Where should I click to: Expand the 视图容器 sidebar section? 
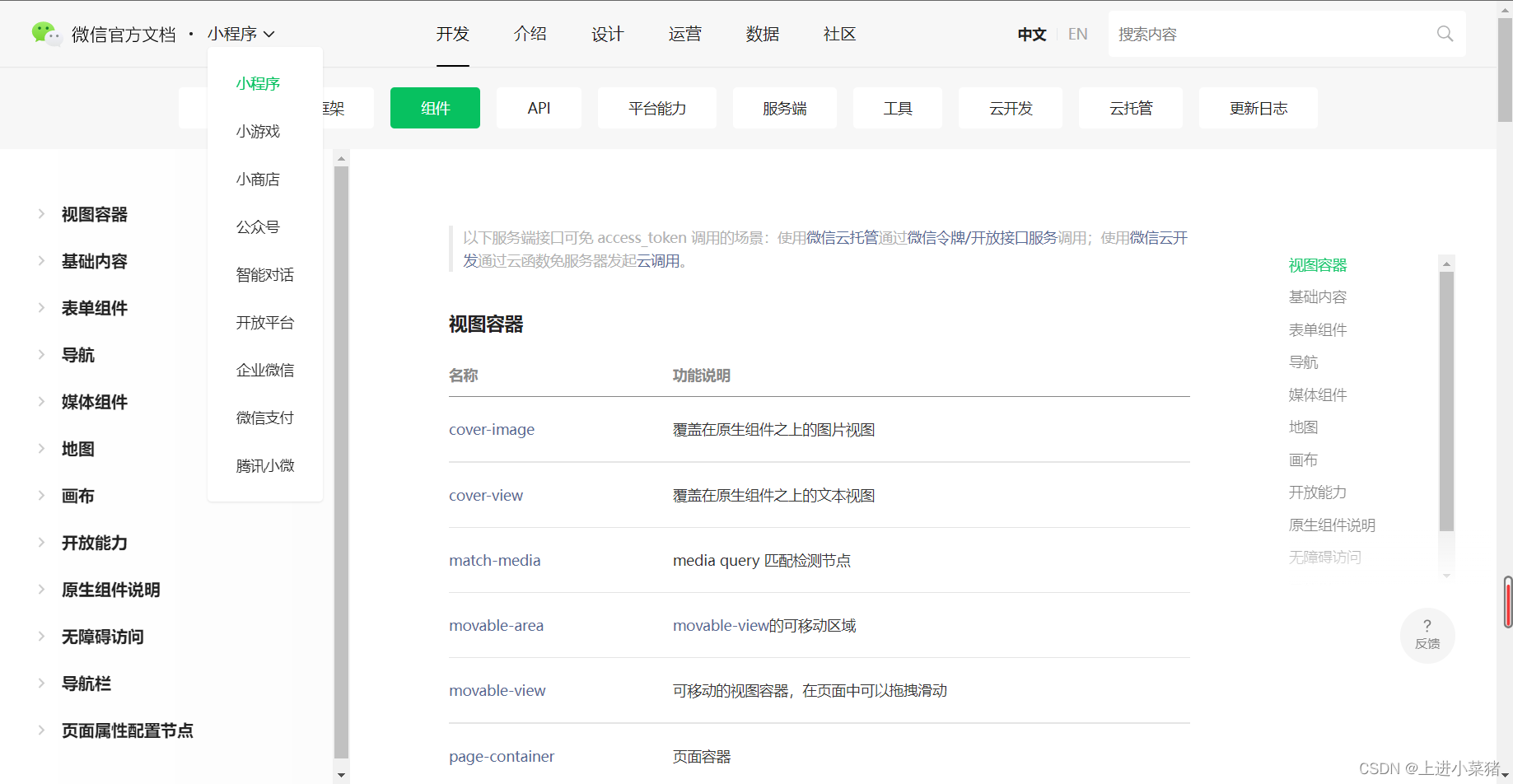pos(41,214)
